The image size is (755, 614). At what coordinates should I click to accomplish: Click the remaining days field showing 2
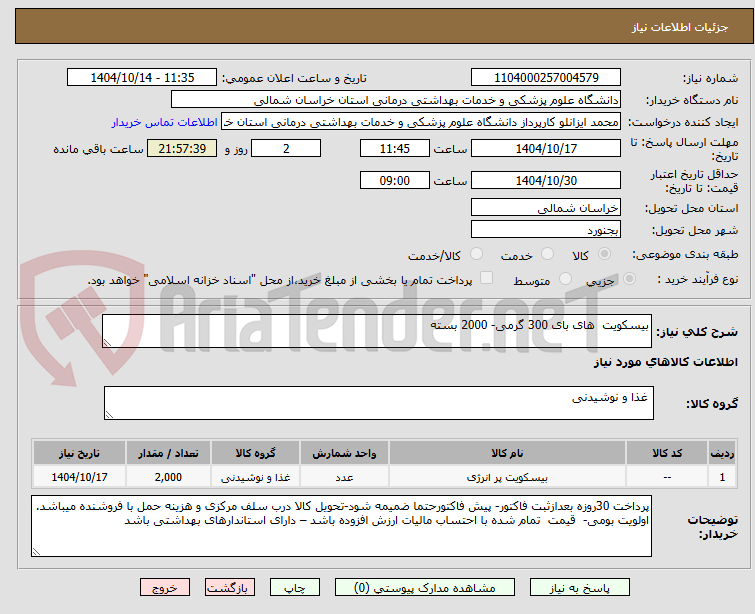286,148
